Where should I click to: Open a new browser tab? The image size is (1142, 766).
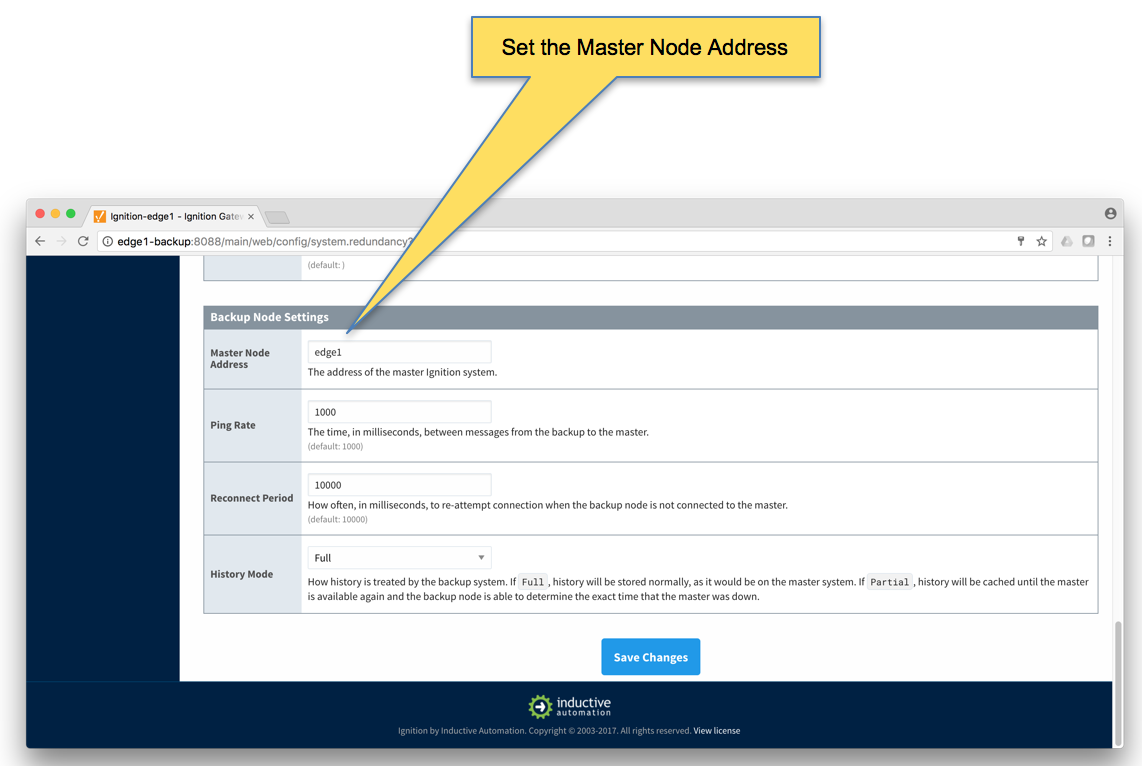(x=277, y=217)
